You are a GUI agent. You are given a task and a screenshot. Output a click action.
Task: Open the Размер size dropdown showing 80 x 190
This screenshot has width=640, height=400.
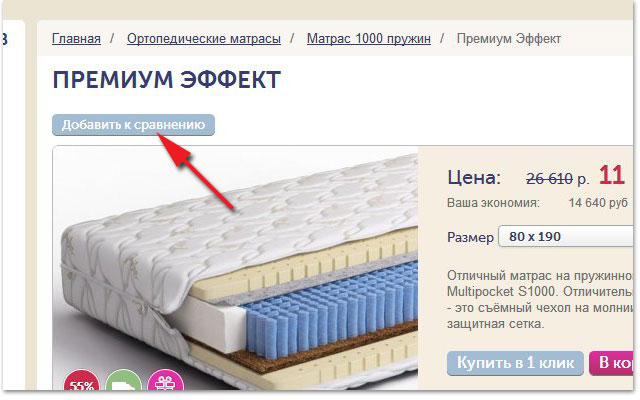click(x=566, y=236)
